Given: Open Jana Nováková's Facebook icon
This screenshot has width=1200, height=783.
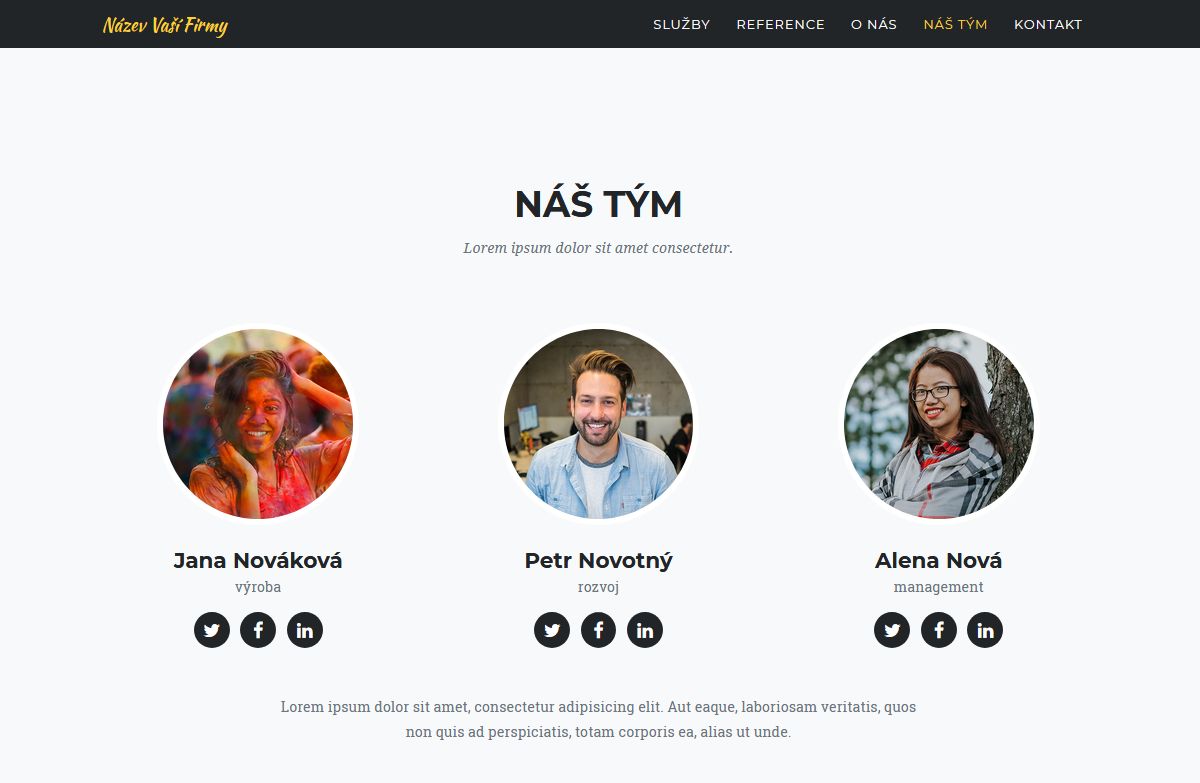Looking at the screenshot, I should 258,630.
